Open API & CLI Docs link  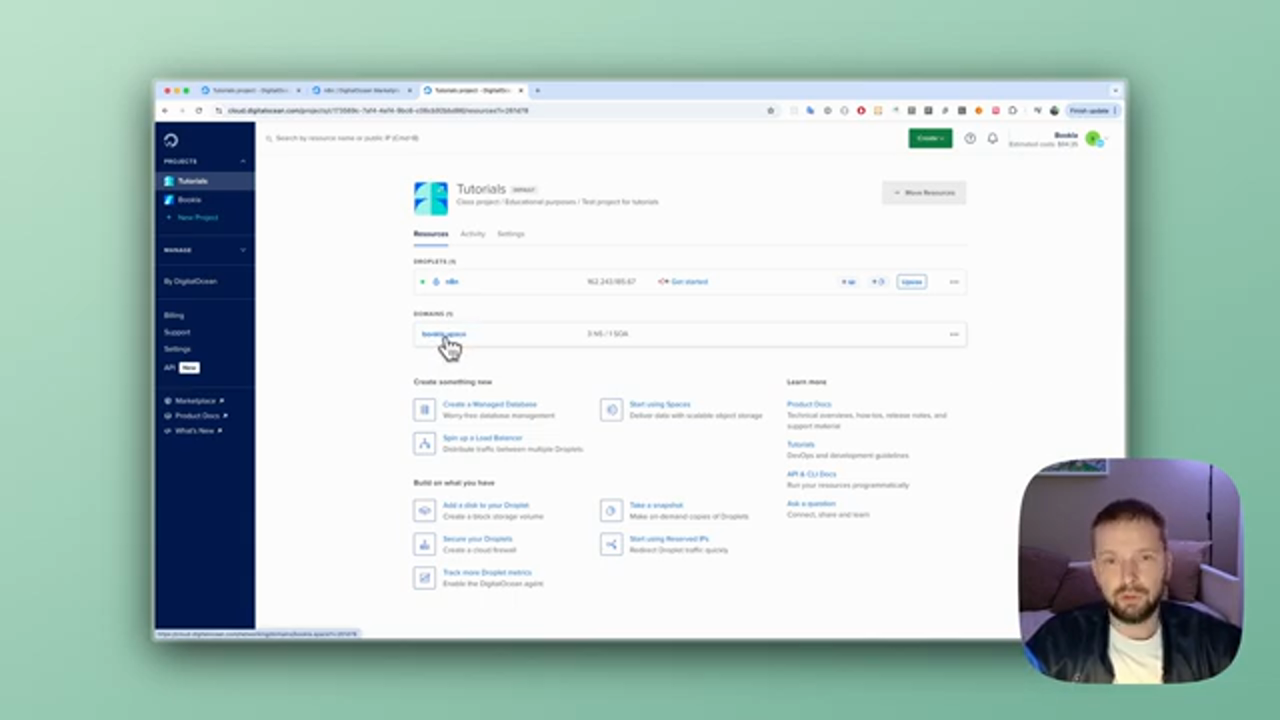pyautogui.click(x=812, y=474)
